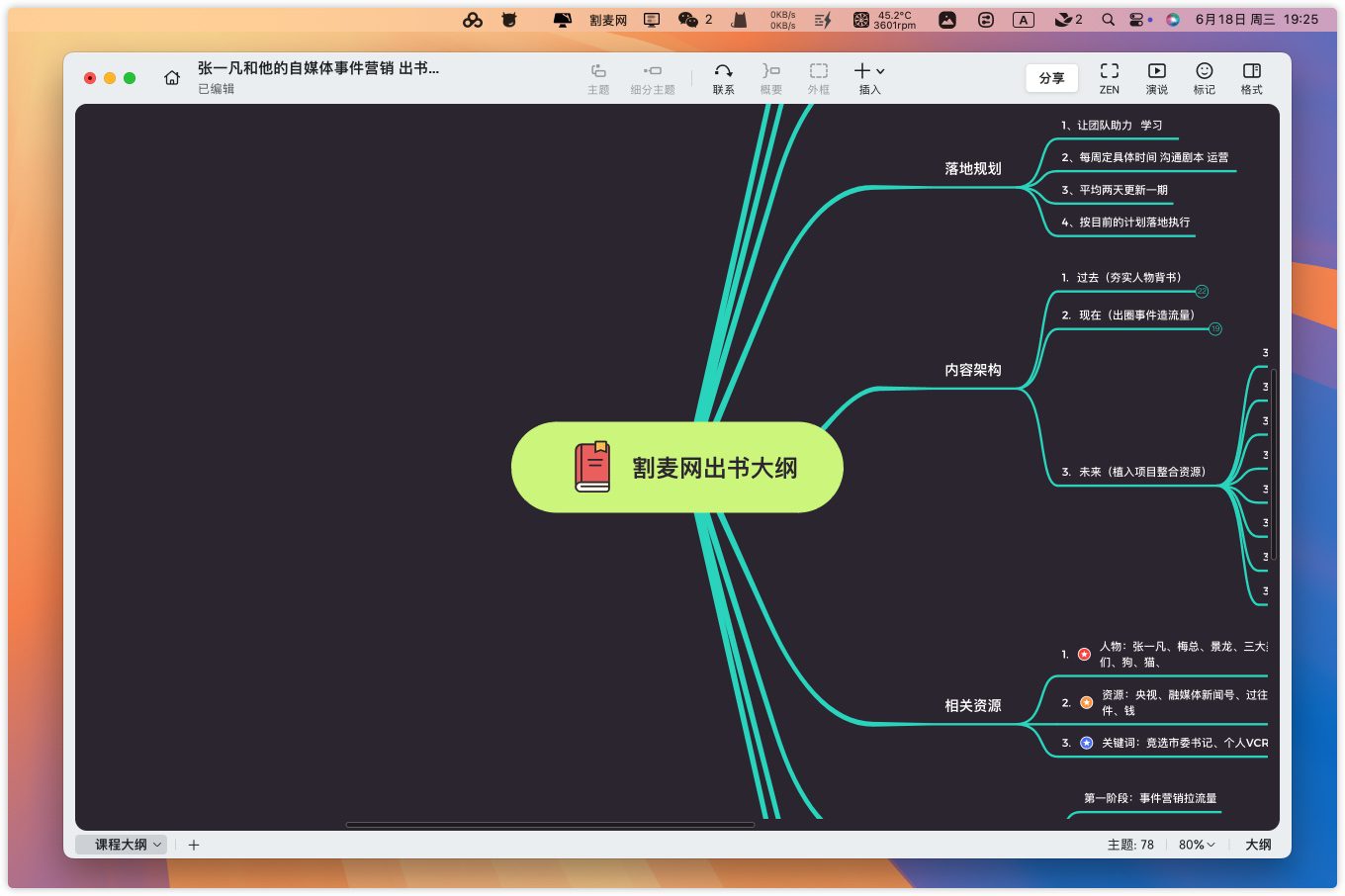Click the horizontal scrollbar at canvas bottom
This screenshot has width=1345, height=896.
(x=550, y=824)
